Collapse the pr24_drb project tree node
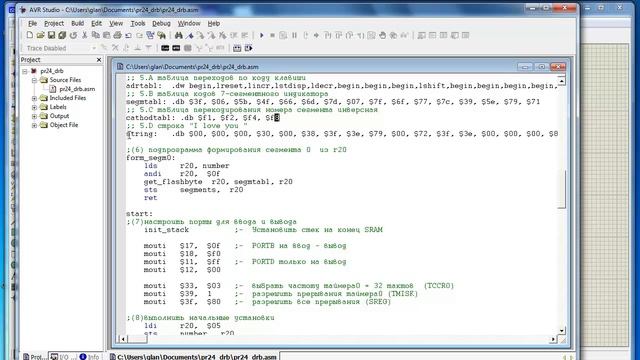 [x=25, y=71]
